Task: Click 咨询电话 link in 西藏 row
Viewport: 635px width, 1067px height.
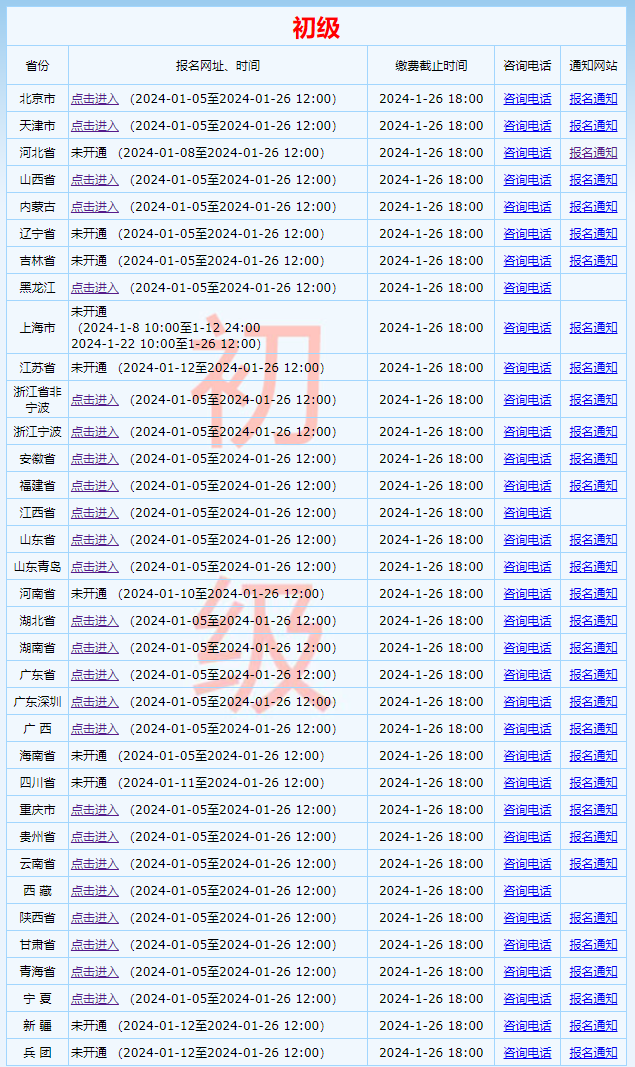Action: click(x=527, y=891)
